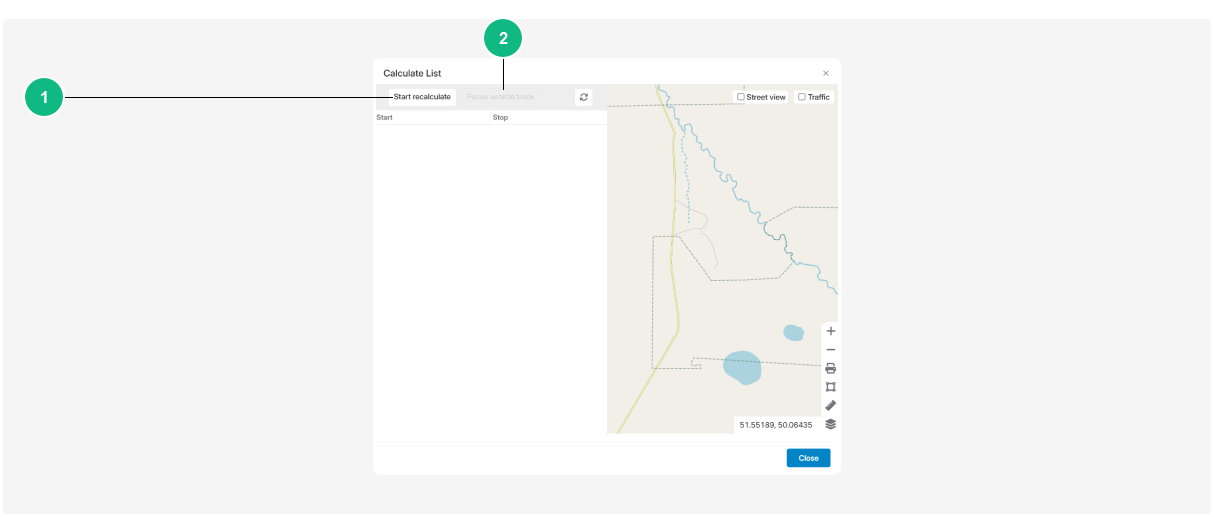This screenshot has height=517, width=1214.
Task: Click the Start column header
Action: pos(384,118)
